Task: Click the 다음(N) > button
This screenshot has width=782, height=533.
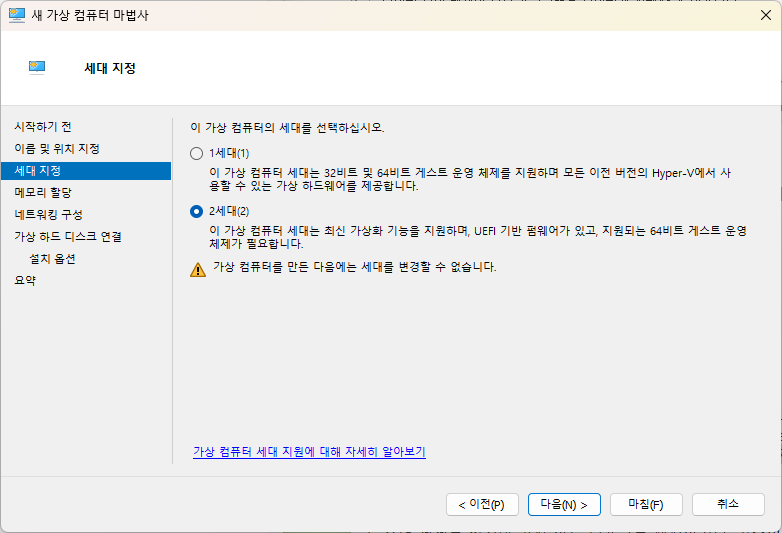Action: [564, 505]
